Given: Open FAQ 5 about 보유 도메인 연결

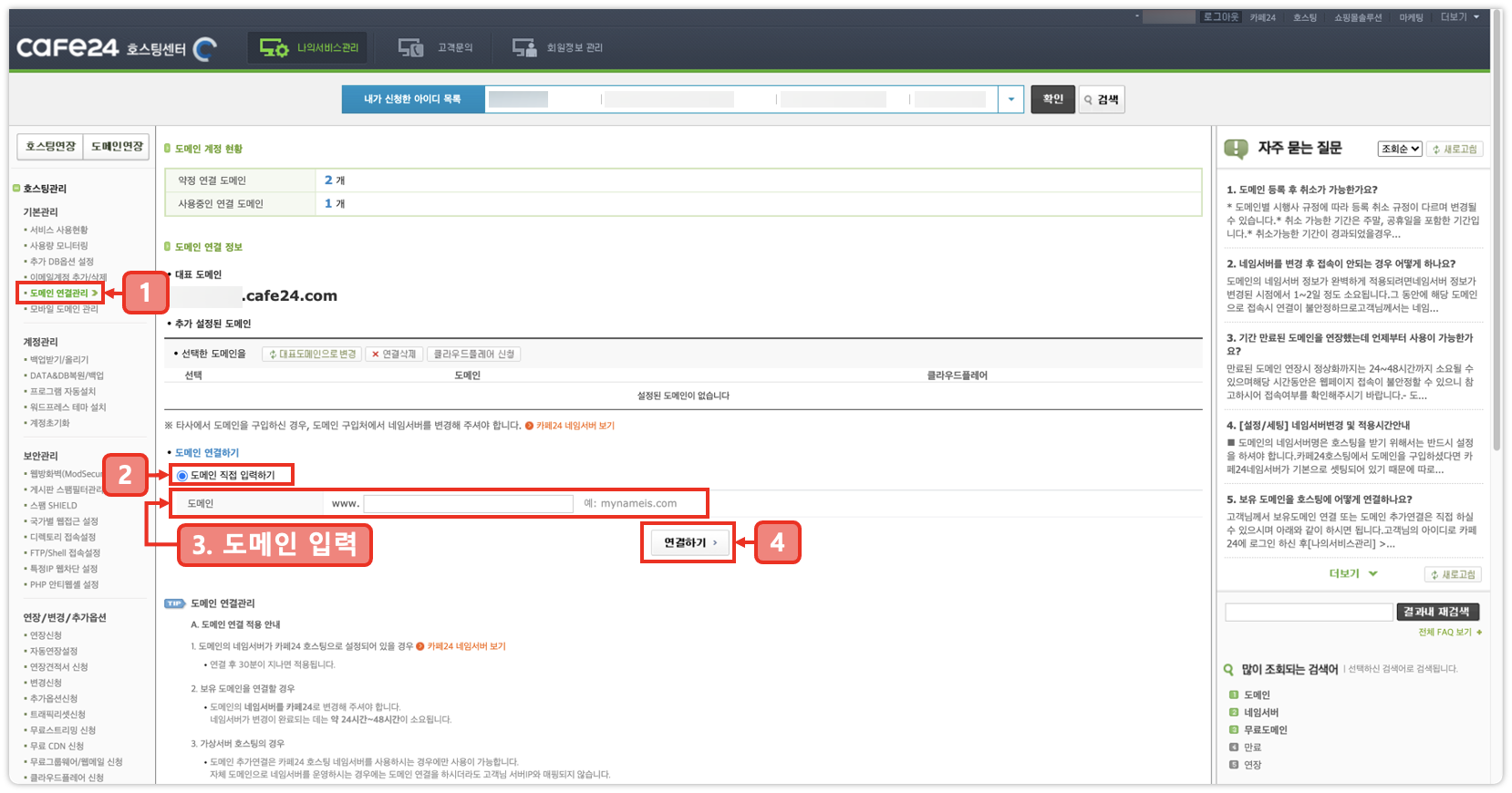Looking at the screenshot, I should coord(1319,499).
